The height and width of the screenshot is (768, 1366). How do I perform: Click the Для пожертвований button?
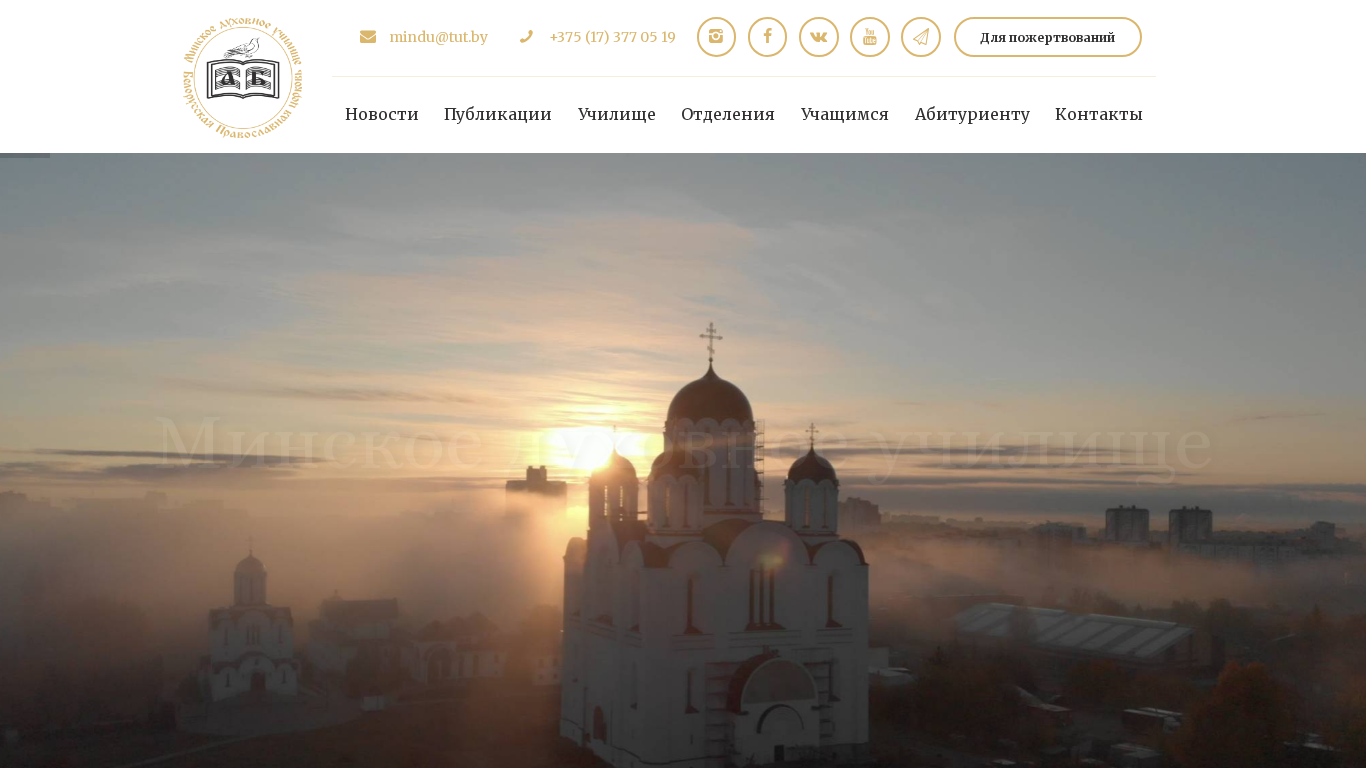click(x=1048, y=37)
